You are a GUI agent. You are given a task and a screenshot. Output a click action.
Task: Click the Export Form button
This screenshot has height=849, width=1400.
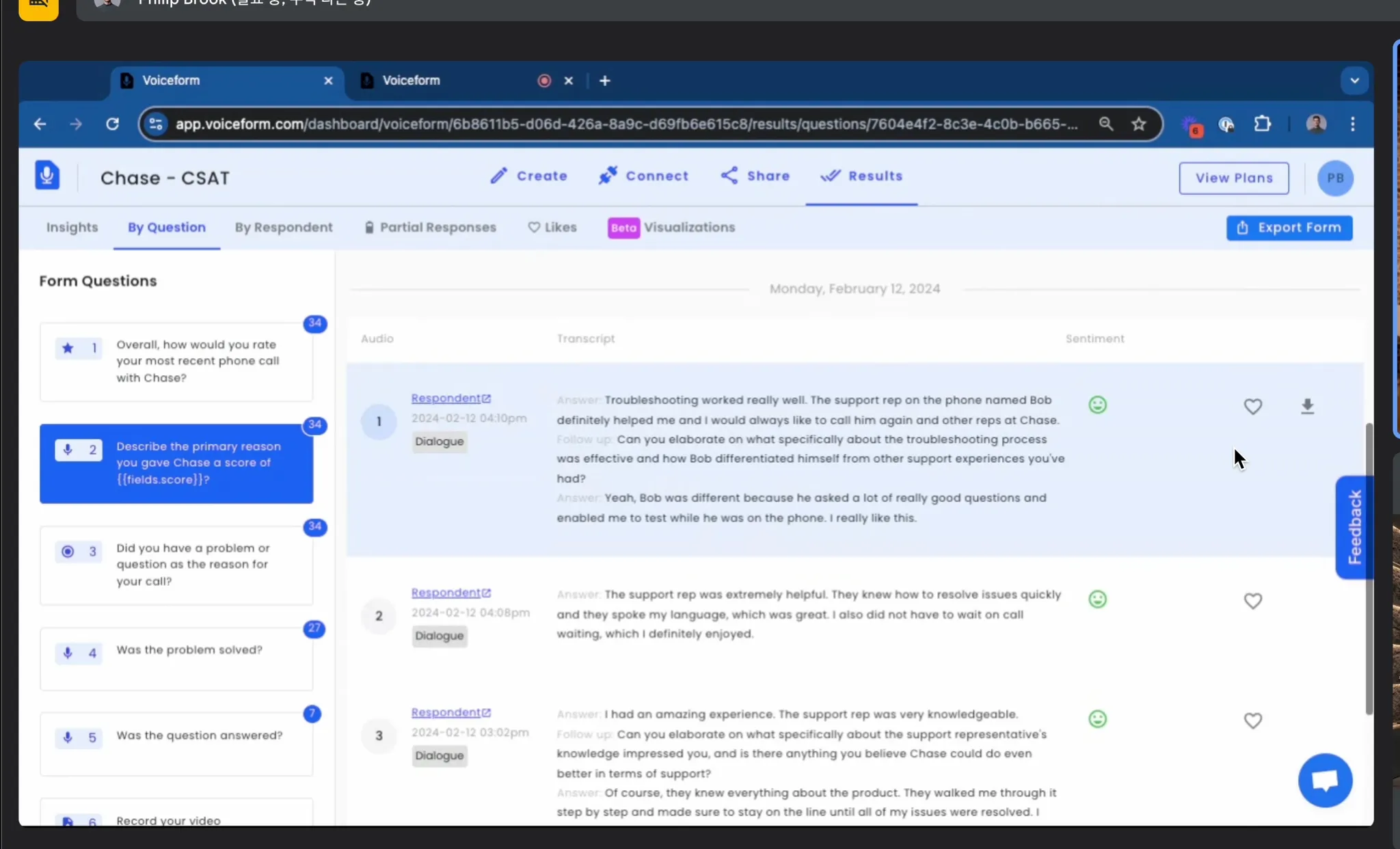pos(1289,228)
